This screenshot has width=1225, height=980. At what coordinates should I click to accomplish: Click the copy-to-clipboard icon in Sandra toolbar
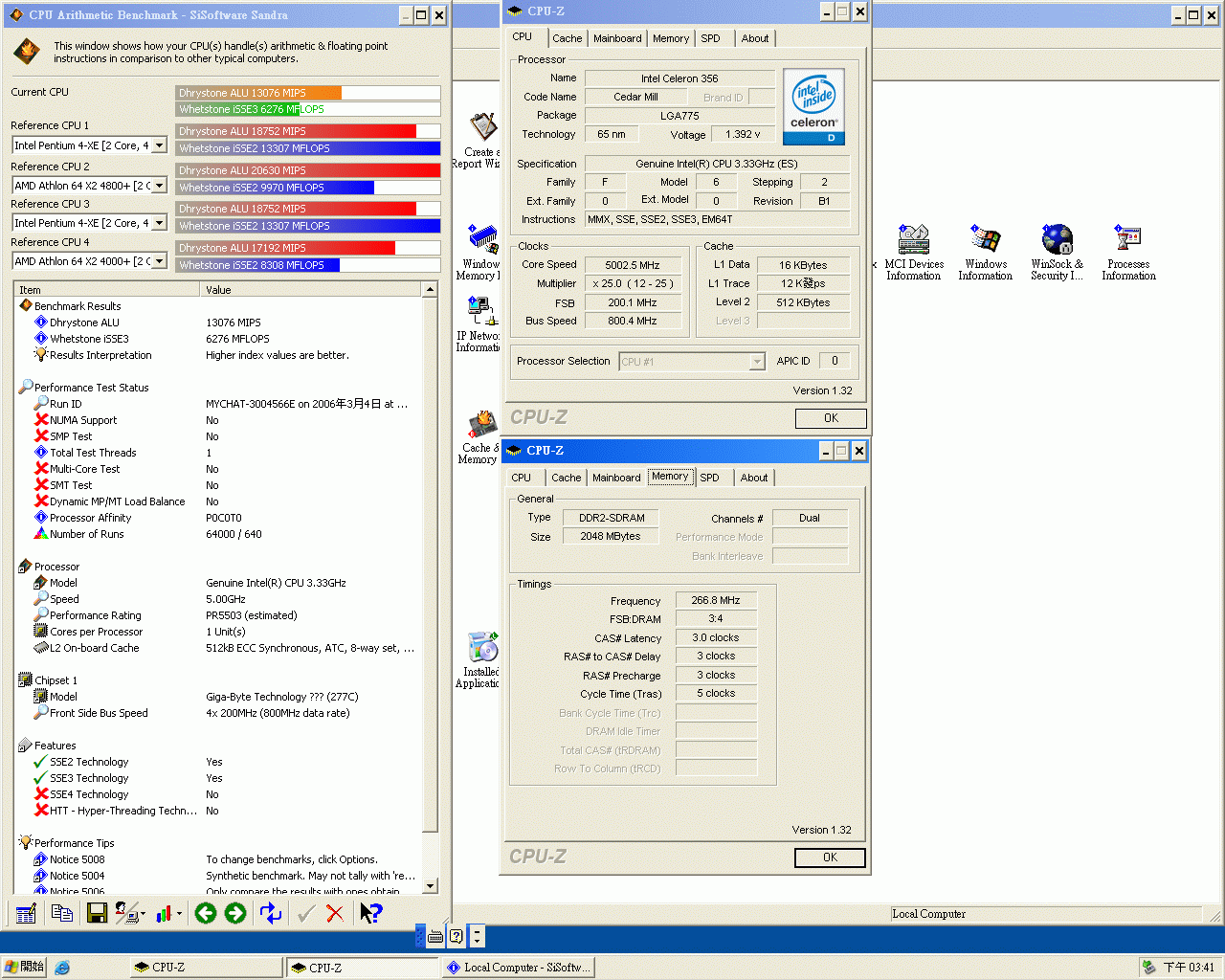point(62,914)
